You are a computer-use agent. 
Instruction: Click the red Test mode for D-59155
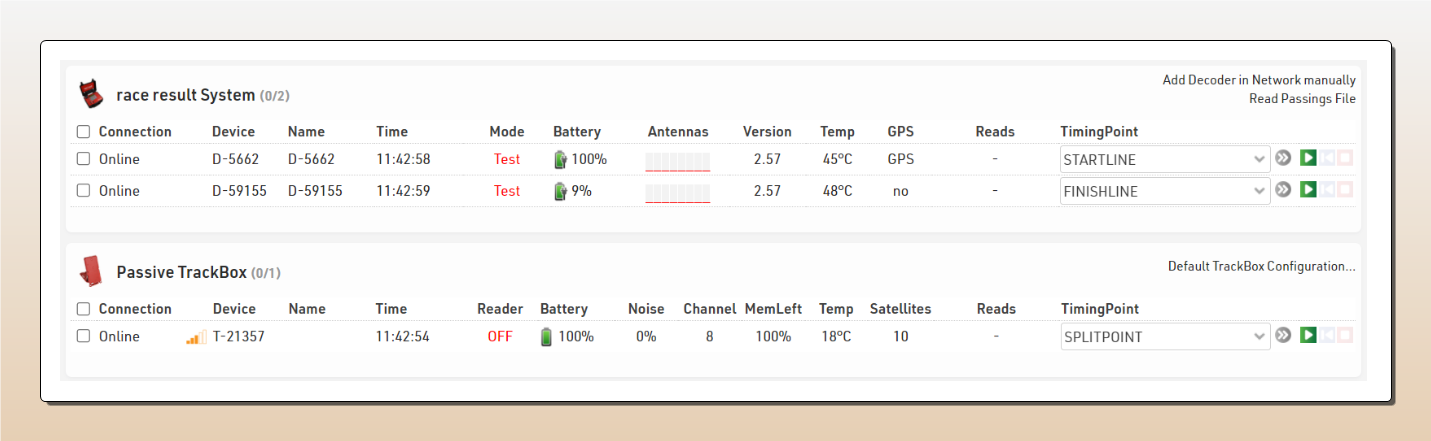click(507, 191)
